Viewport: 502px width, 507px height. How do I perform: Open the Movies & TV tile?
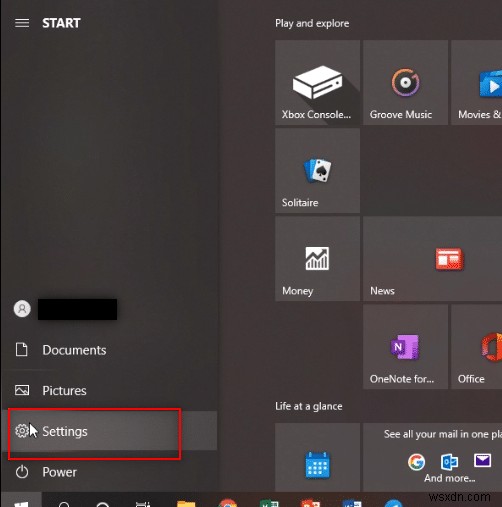[477, 83]
